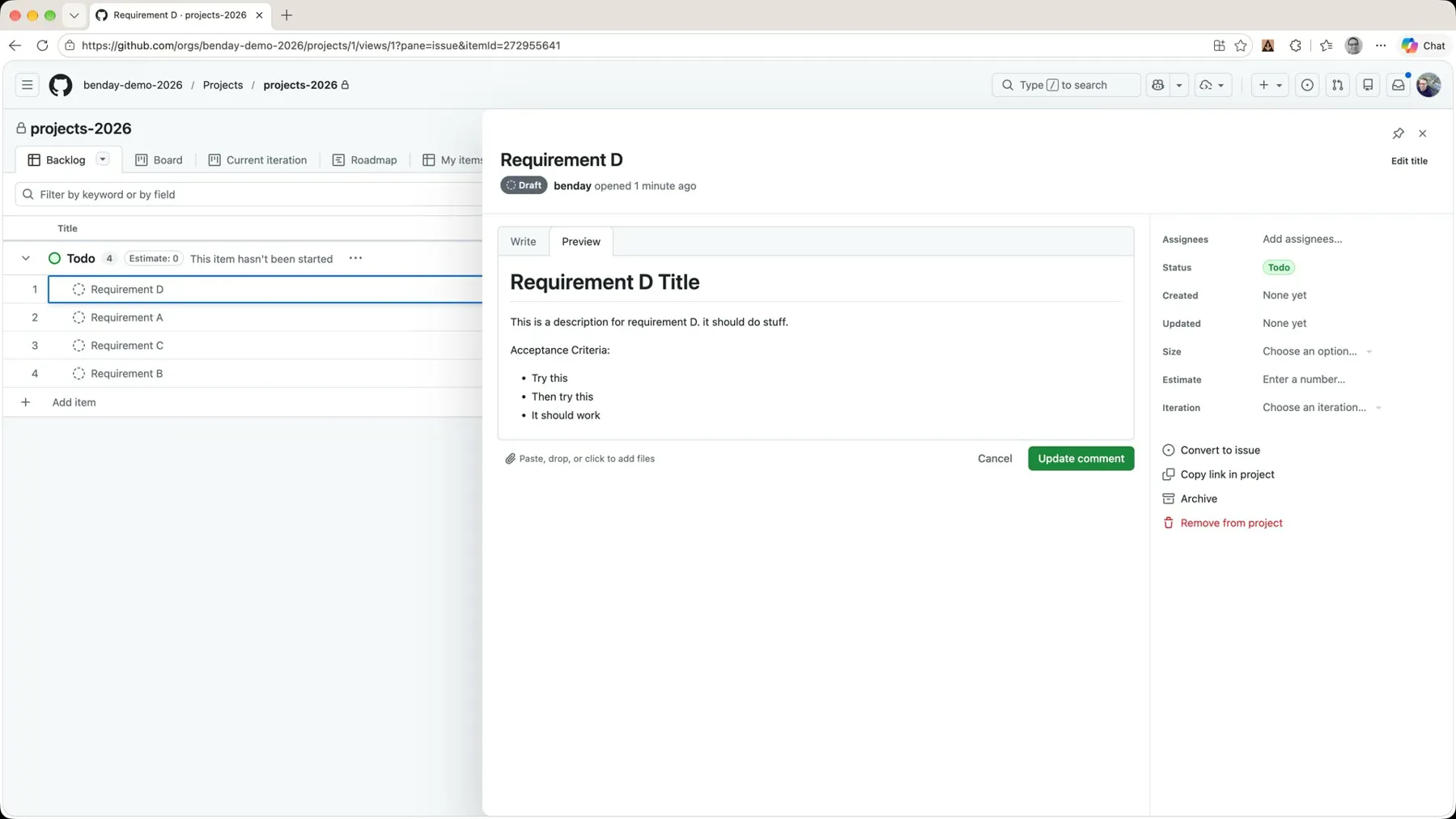Screen dimensions: 1456x819
Task: Cancel the comment edit
Action: coord(995,458)
